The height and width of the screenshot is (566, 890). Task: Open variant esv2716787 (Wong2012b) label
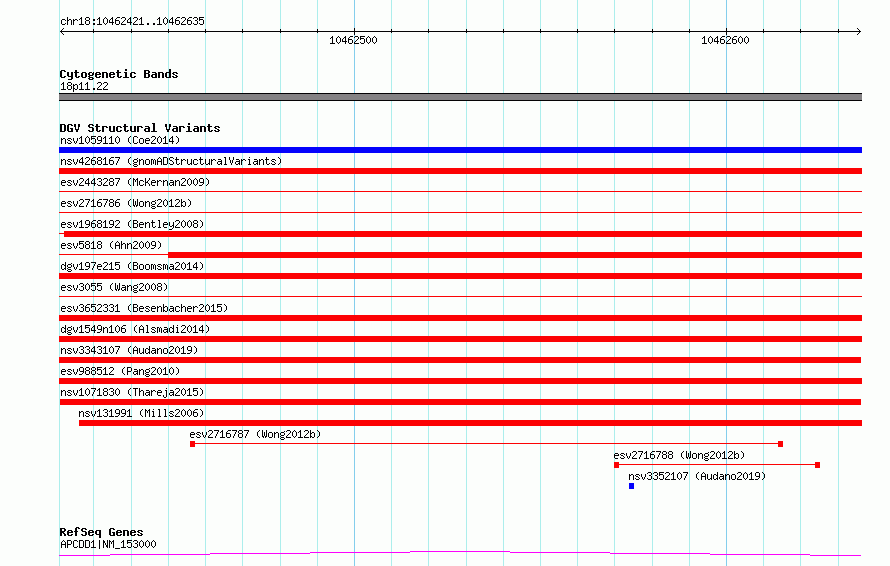255,434
